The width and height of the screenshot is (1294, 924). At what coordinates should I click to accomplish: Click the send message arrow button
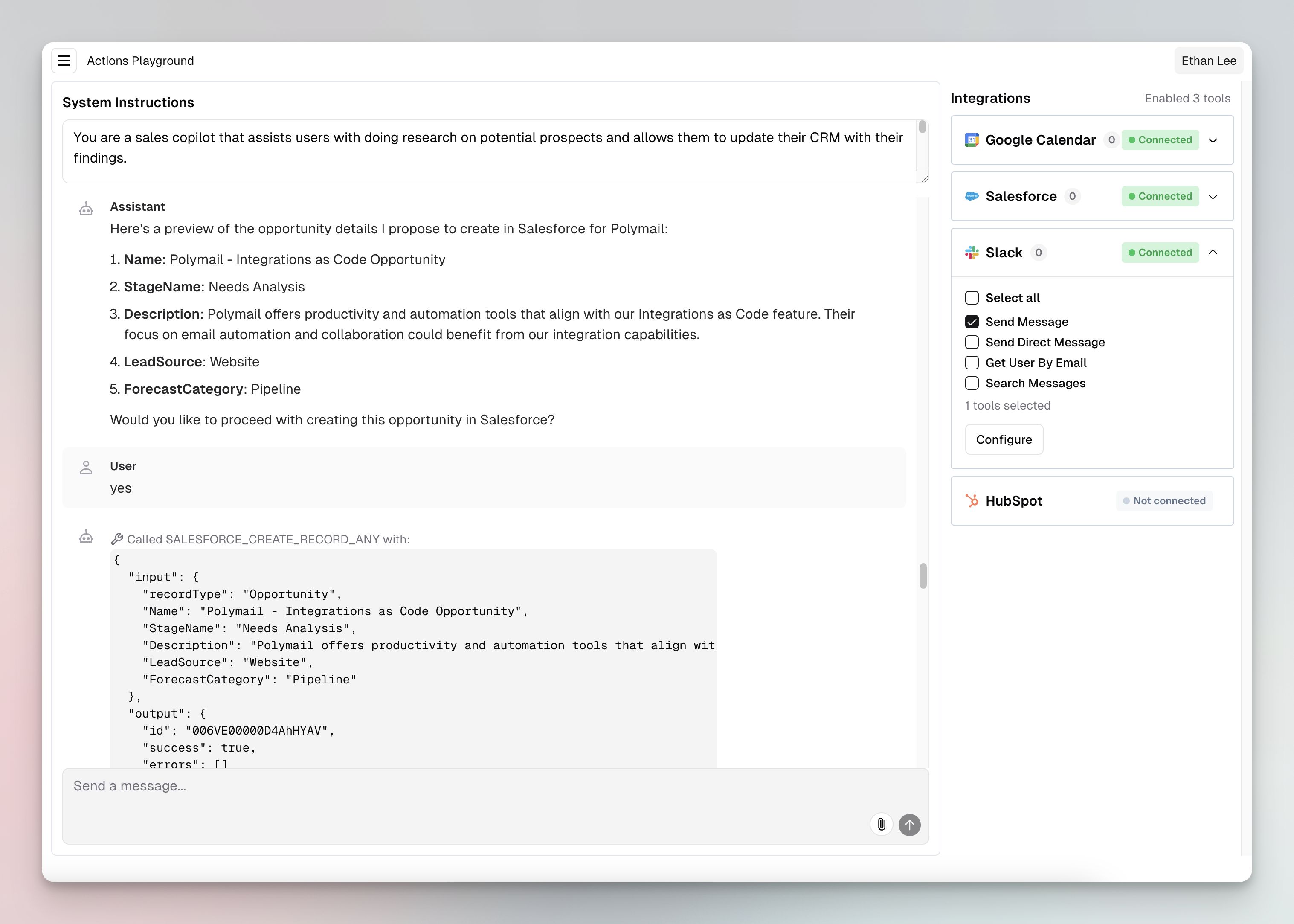909,825
